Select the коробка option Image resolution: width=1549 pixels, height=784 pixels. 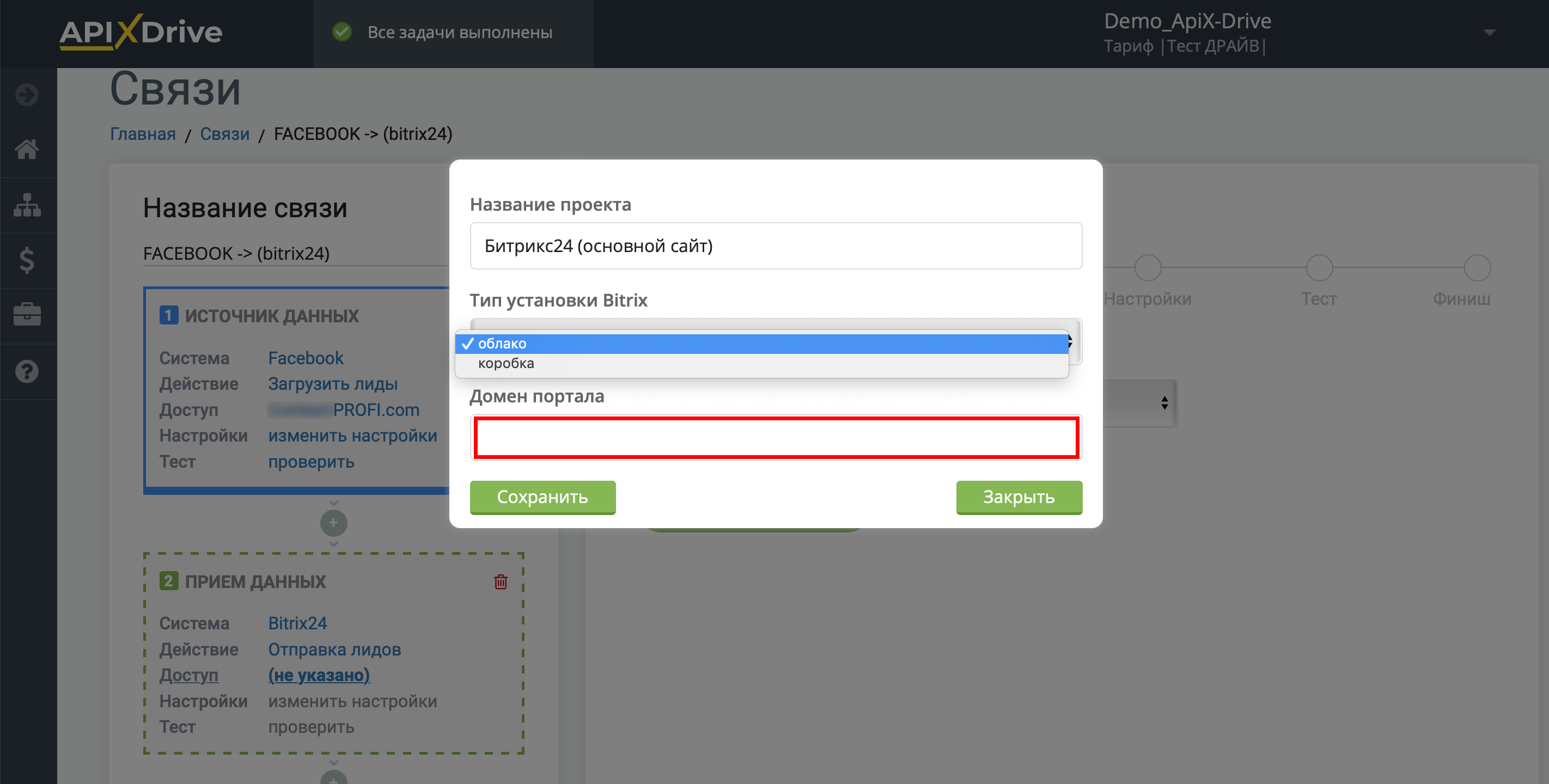pos(761,363)
